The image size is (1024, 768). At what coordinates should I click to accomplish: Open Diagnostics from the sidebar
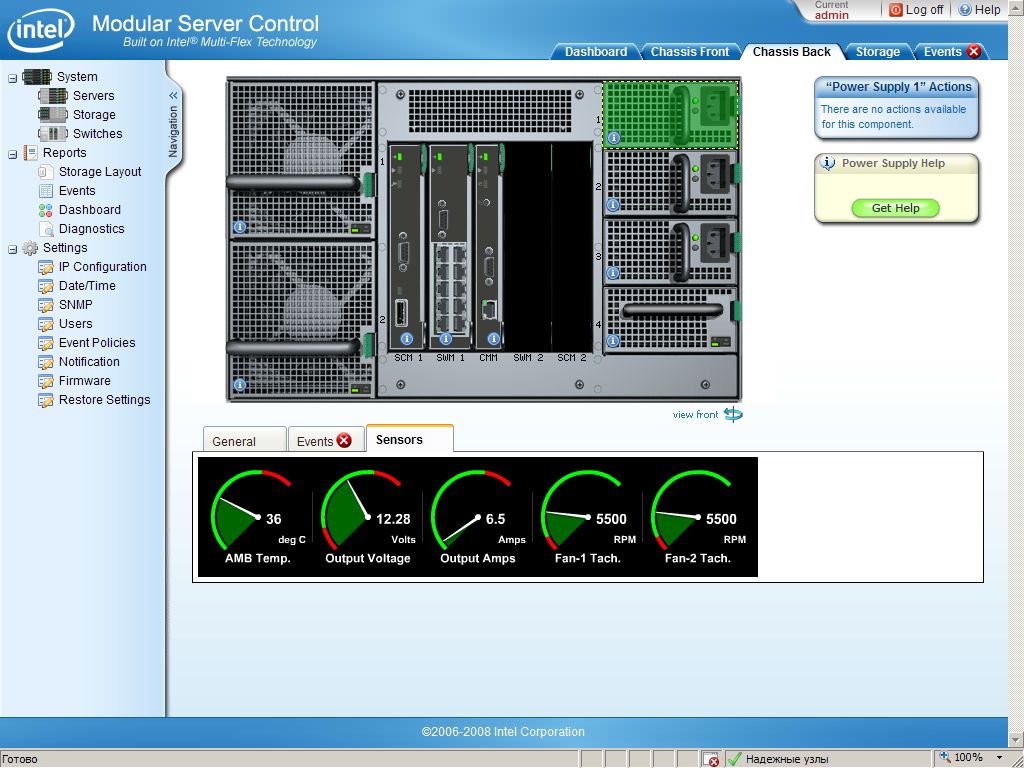click(91, 229)
